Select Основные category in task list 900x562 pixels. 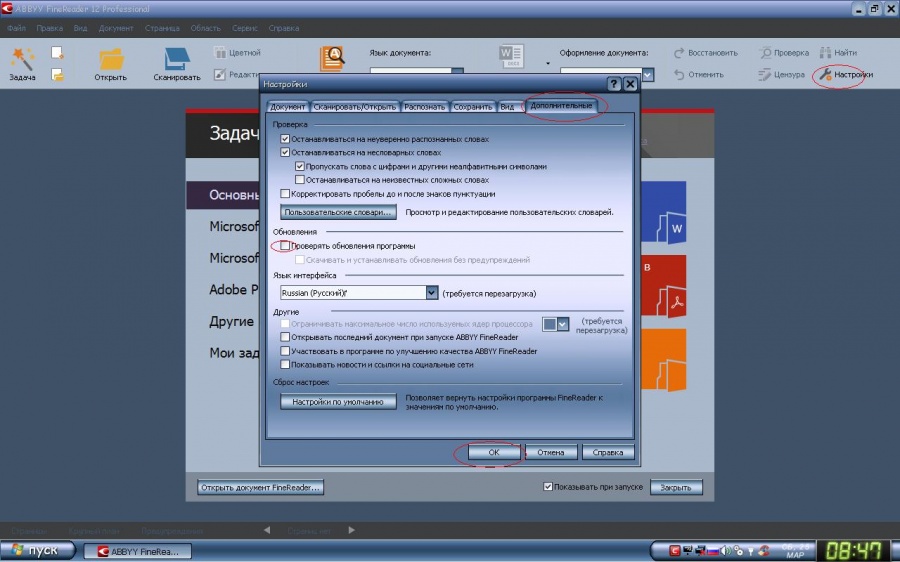223,195
